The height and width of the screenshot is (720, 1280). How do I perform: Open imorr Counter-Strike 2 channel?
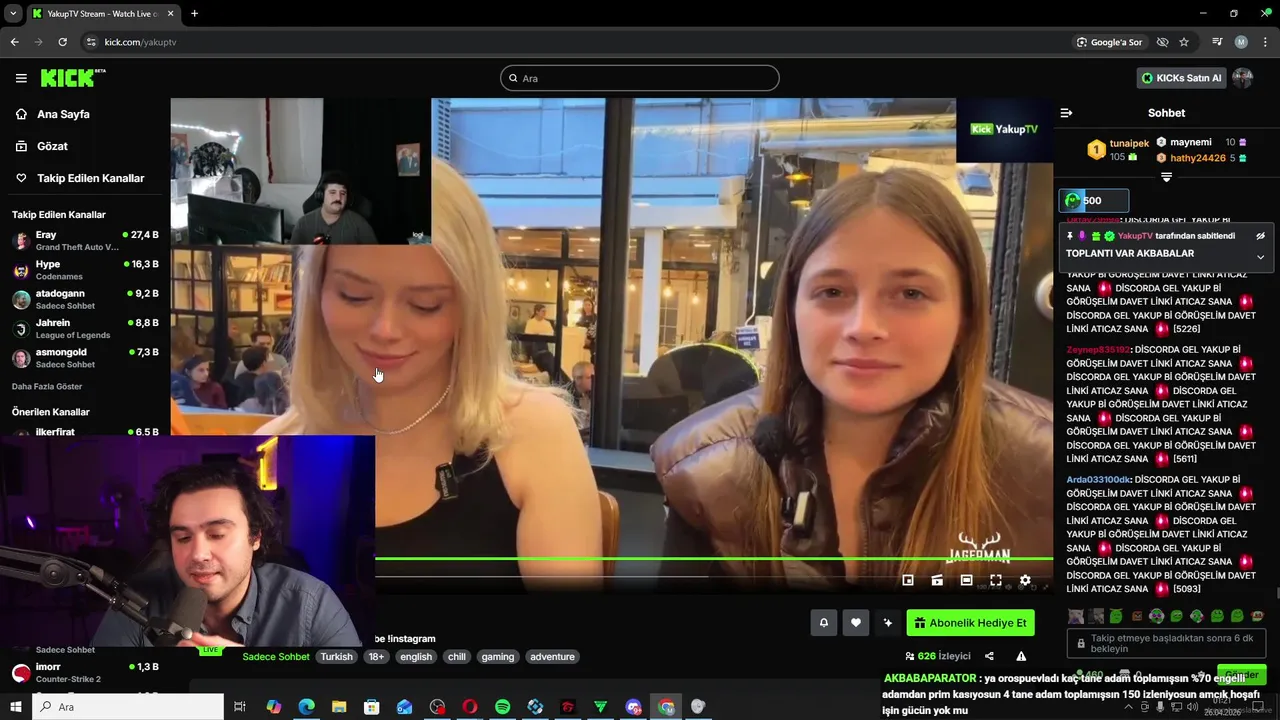click(x=85, y=673)
